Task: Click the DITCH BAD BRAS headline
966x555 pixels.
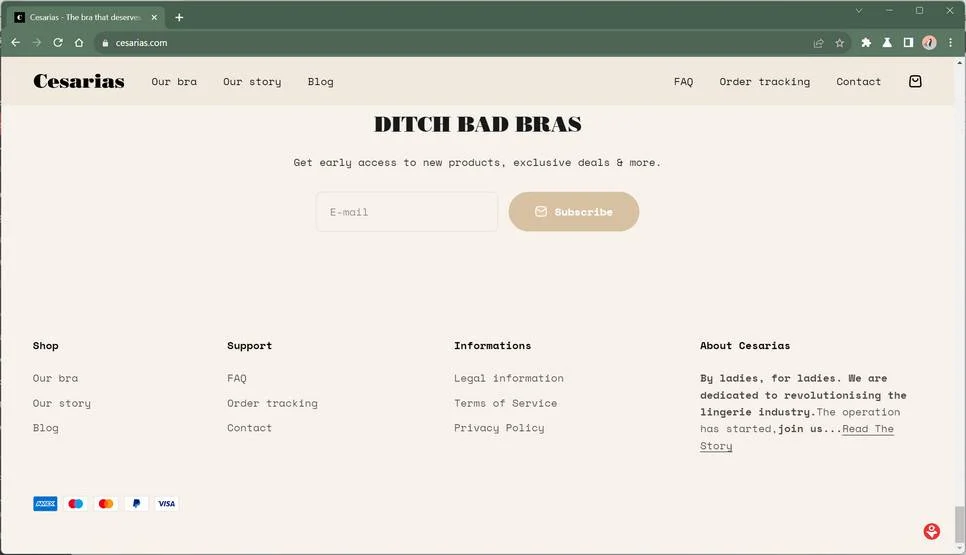Action: pyautogui.click(x=477, y=124)
